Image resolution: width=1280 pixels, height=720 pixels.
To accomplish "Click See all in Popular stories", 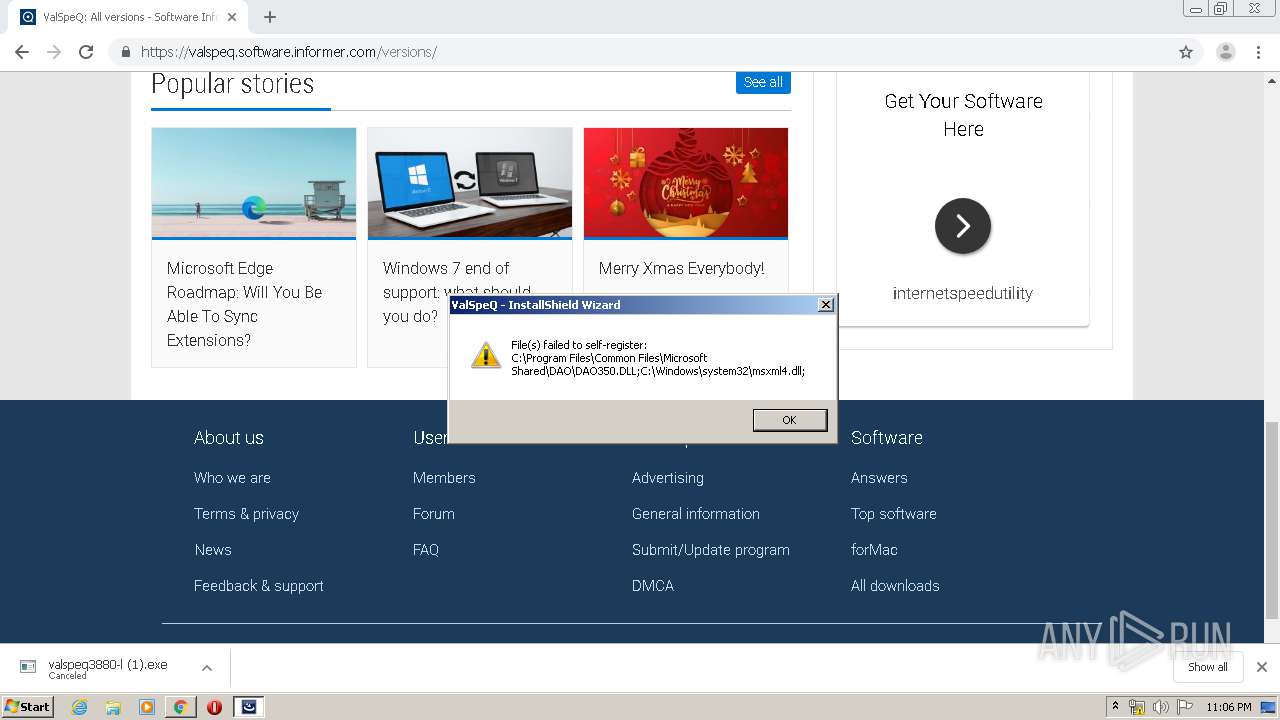I will pyautogui.click(x=763, y=82).
